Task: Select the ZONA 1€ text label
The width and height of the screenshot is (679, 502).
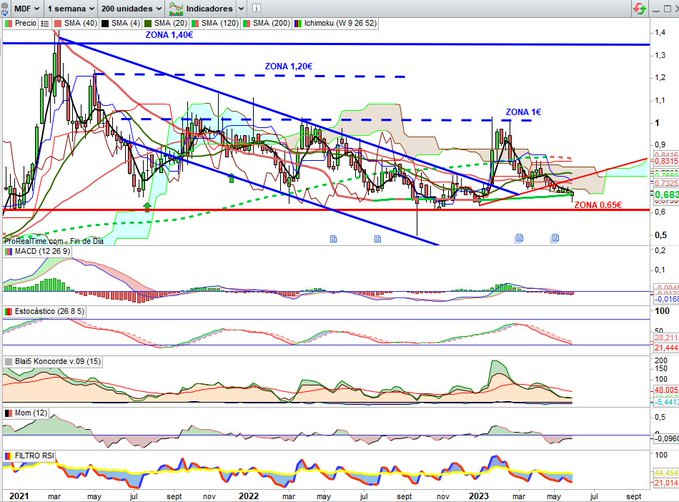Action: coord(524,112)
